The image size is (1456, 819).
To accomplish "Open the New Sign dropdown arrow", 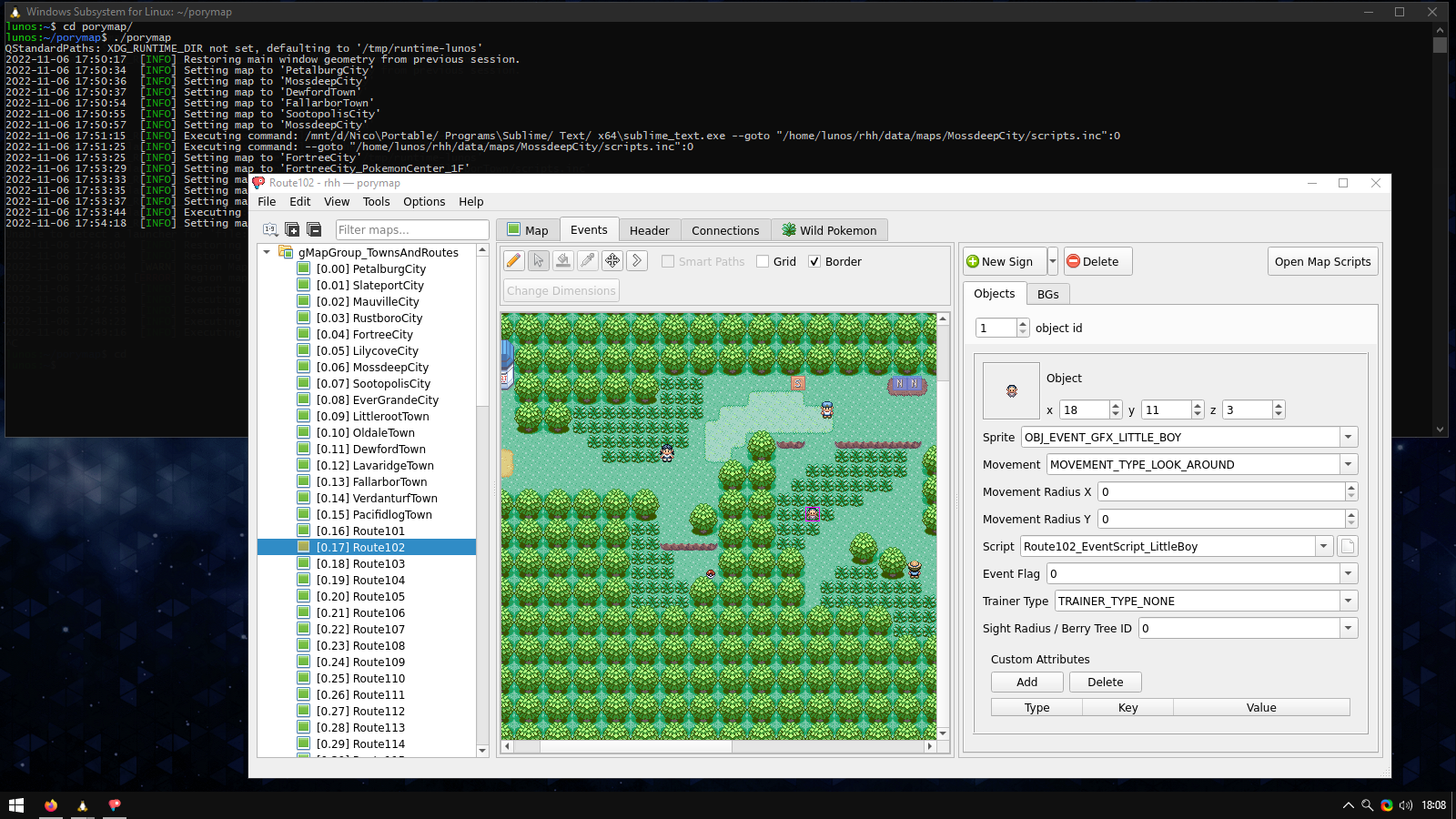I will 1053,261.
